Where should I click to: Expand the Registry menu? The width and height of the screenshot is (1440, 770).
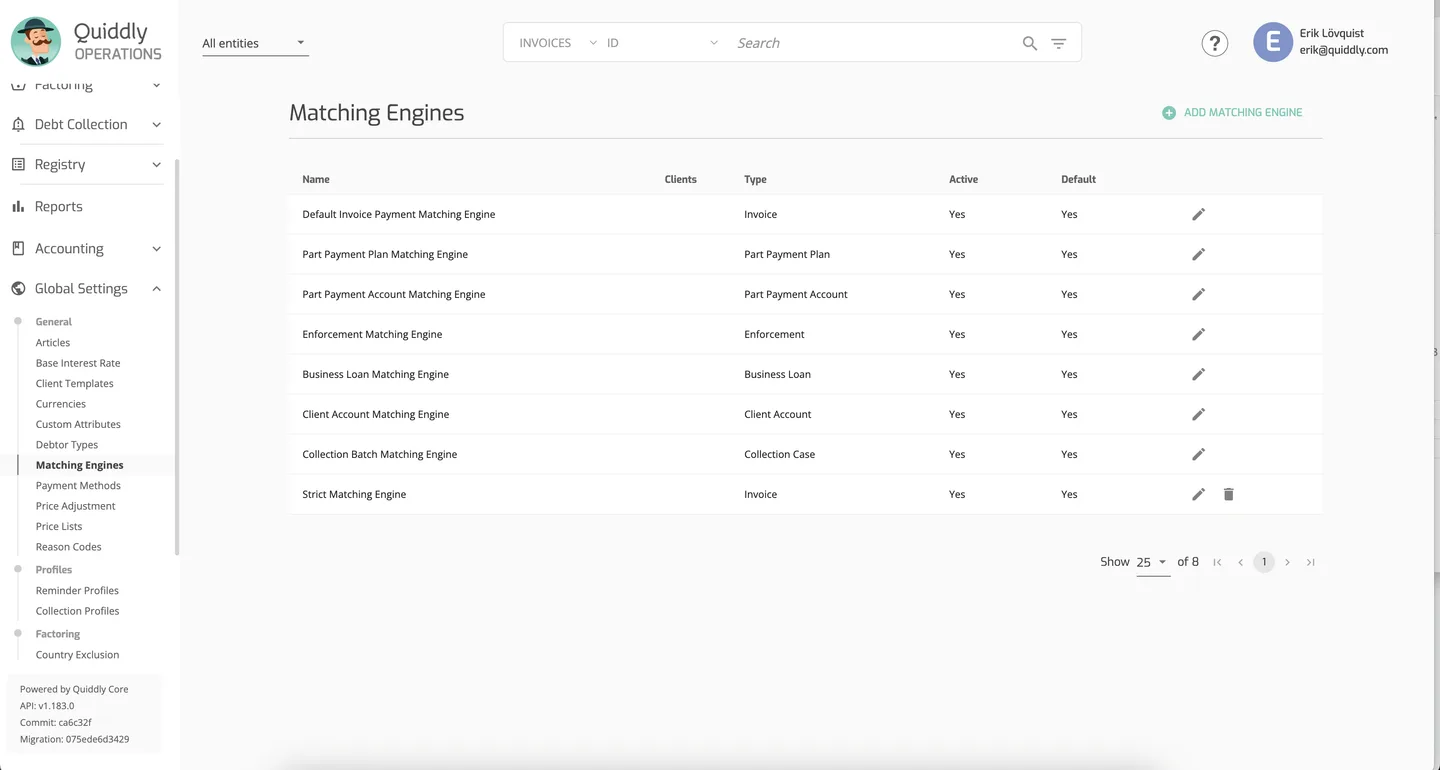[86, 164]
